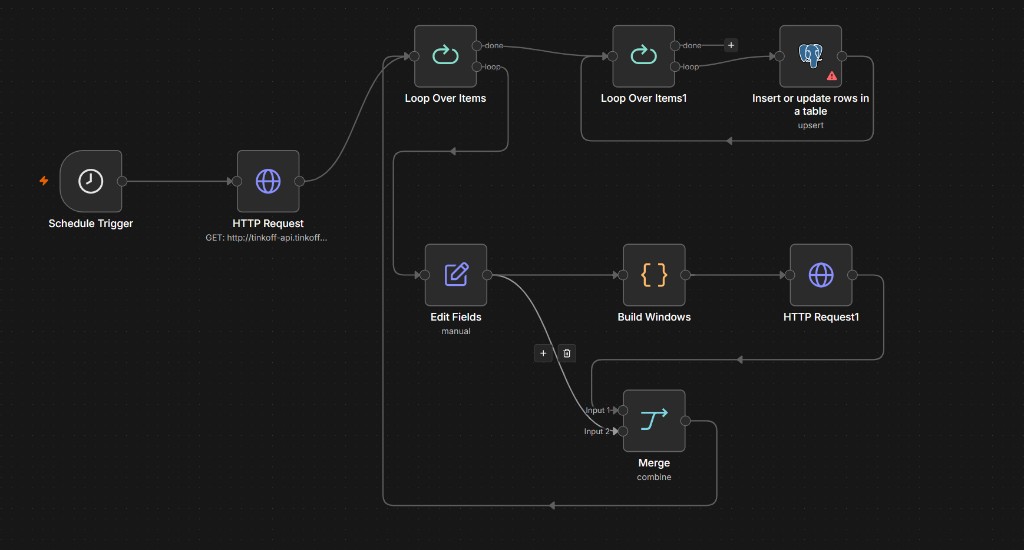Click the 'combine' subtitle under Merge
Viewport: 1024px width, 550px height.
click(654, 477)
